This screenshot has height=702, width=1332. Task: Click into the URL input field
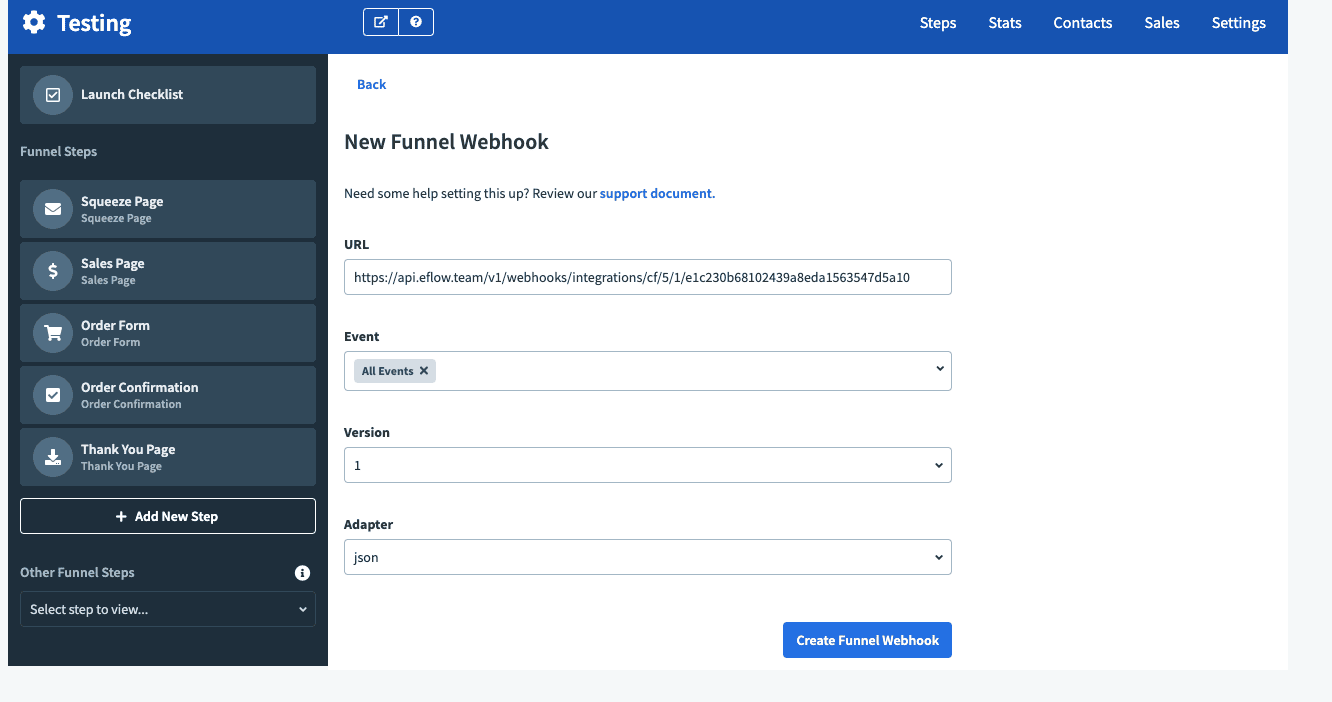(648, 277)
